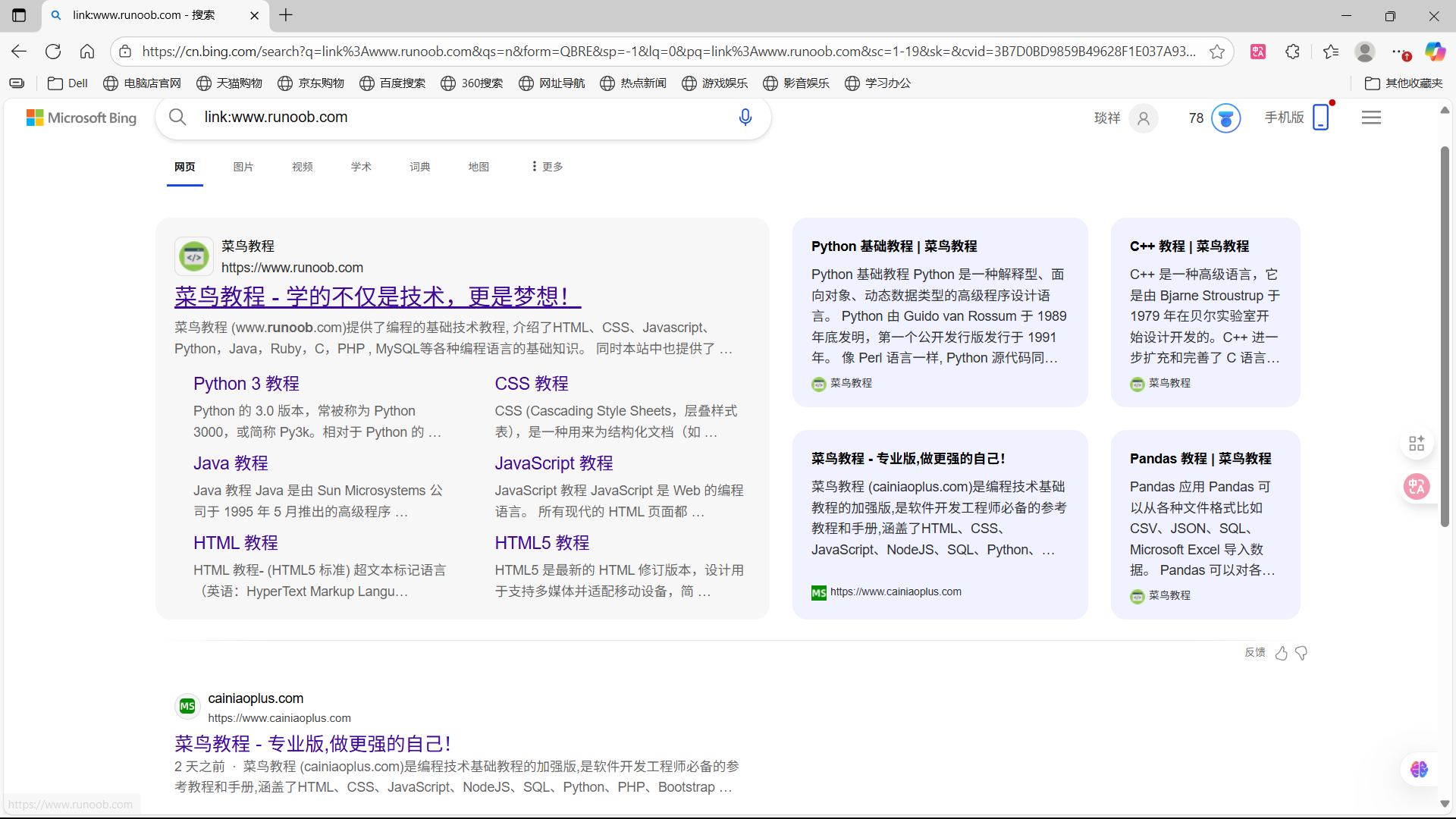Screen dimensions: 1456x819
Task: Click the Microsoft Bing logo
Action: tap(81, 117)
